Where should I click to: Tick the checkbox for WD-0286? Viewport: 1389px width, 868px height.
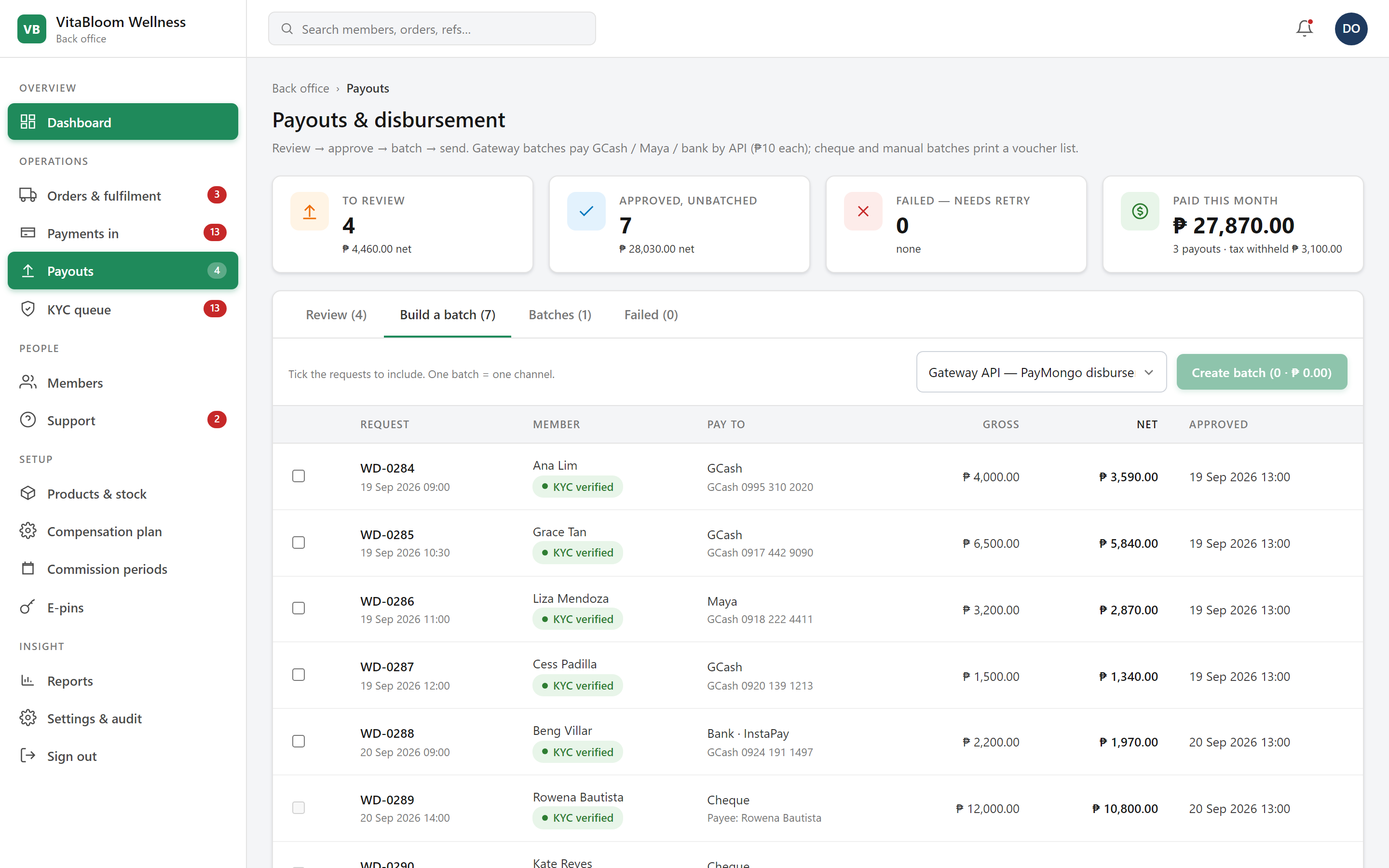click(299, 609)
